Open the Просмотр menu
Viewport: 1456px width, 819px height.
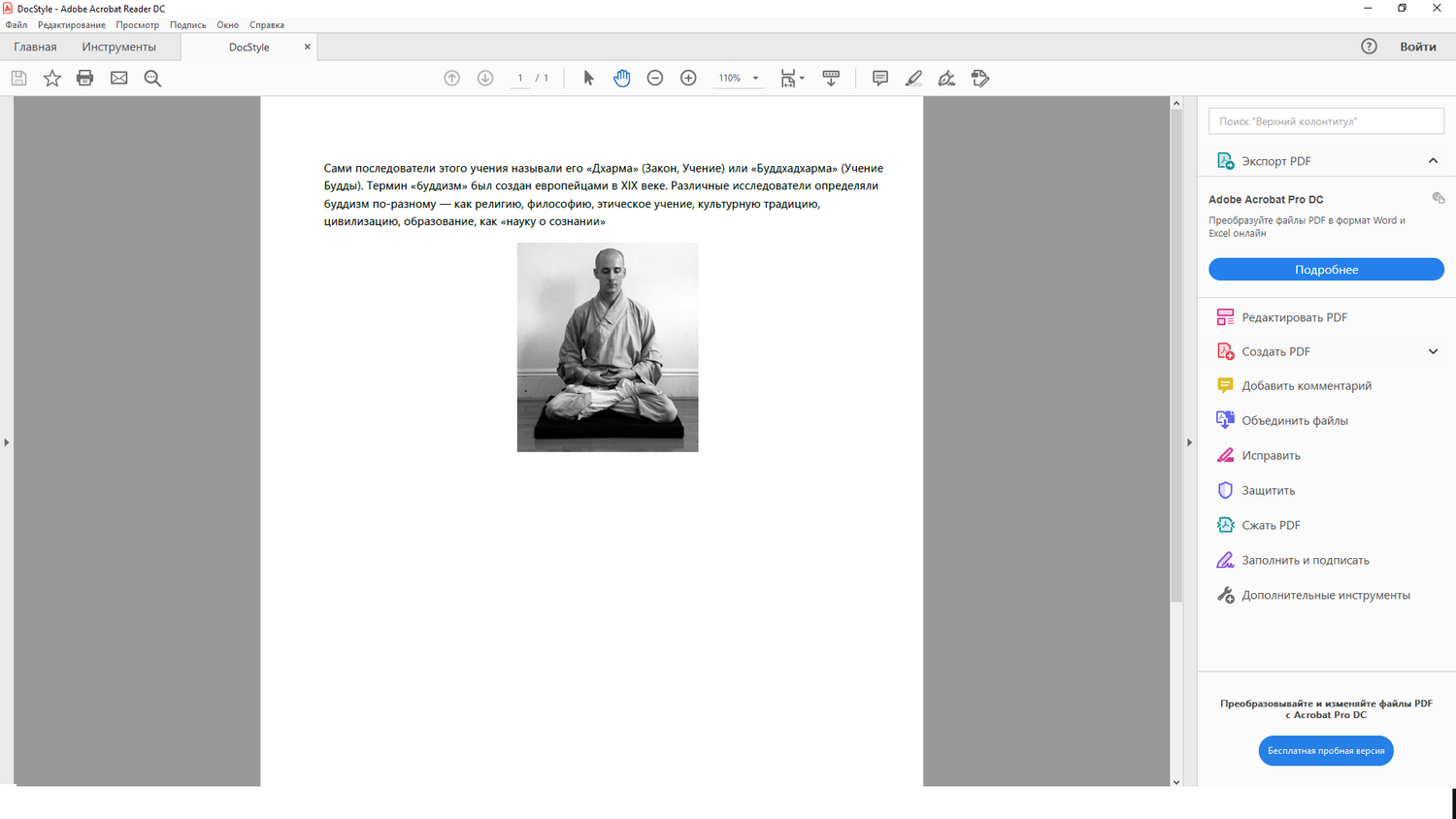click(x=138, y=25)
